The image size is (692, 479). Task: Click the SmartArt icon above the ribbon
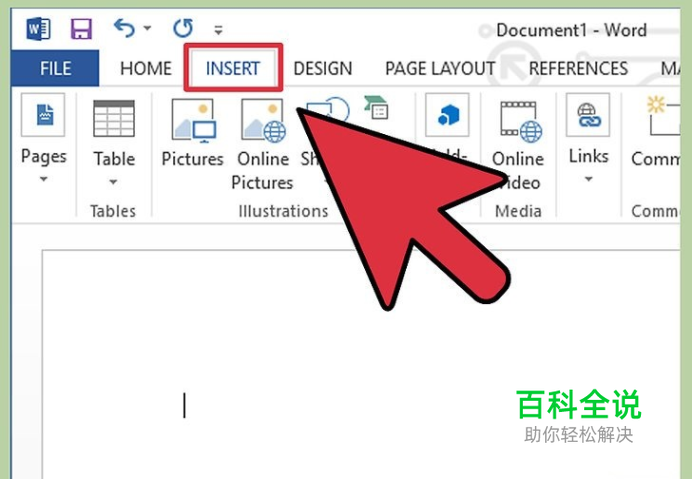pyautogui.click(x=376, y=108)
